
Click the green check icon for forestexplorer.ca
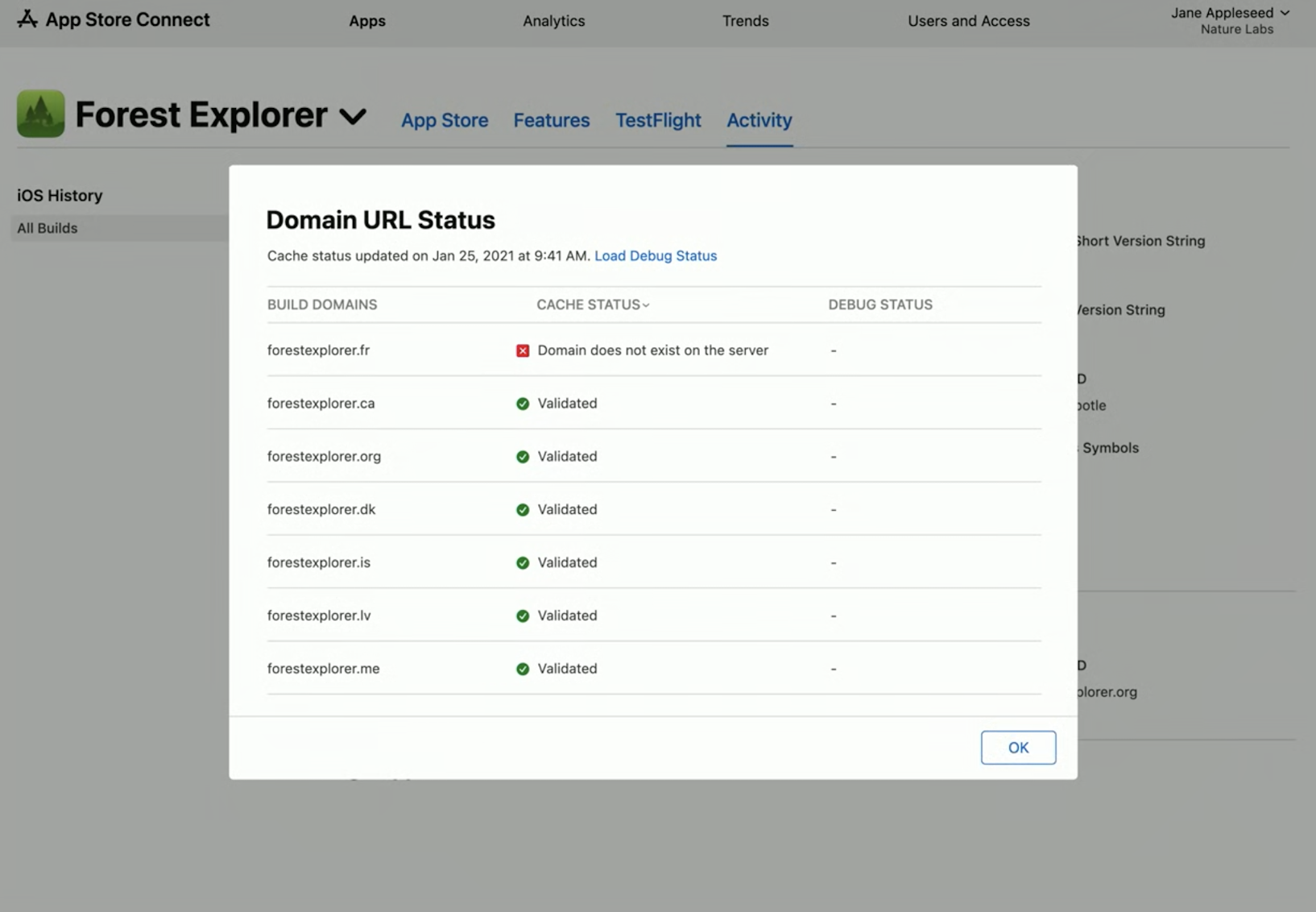click(523, 404)
